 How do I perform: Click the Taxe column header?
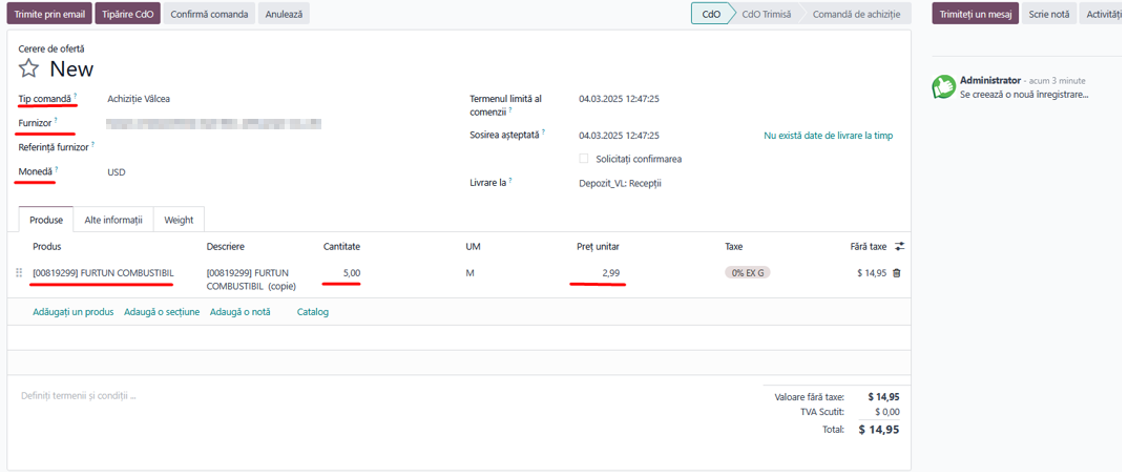[733, 246]
